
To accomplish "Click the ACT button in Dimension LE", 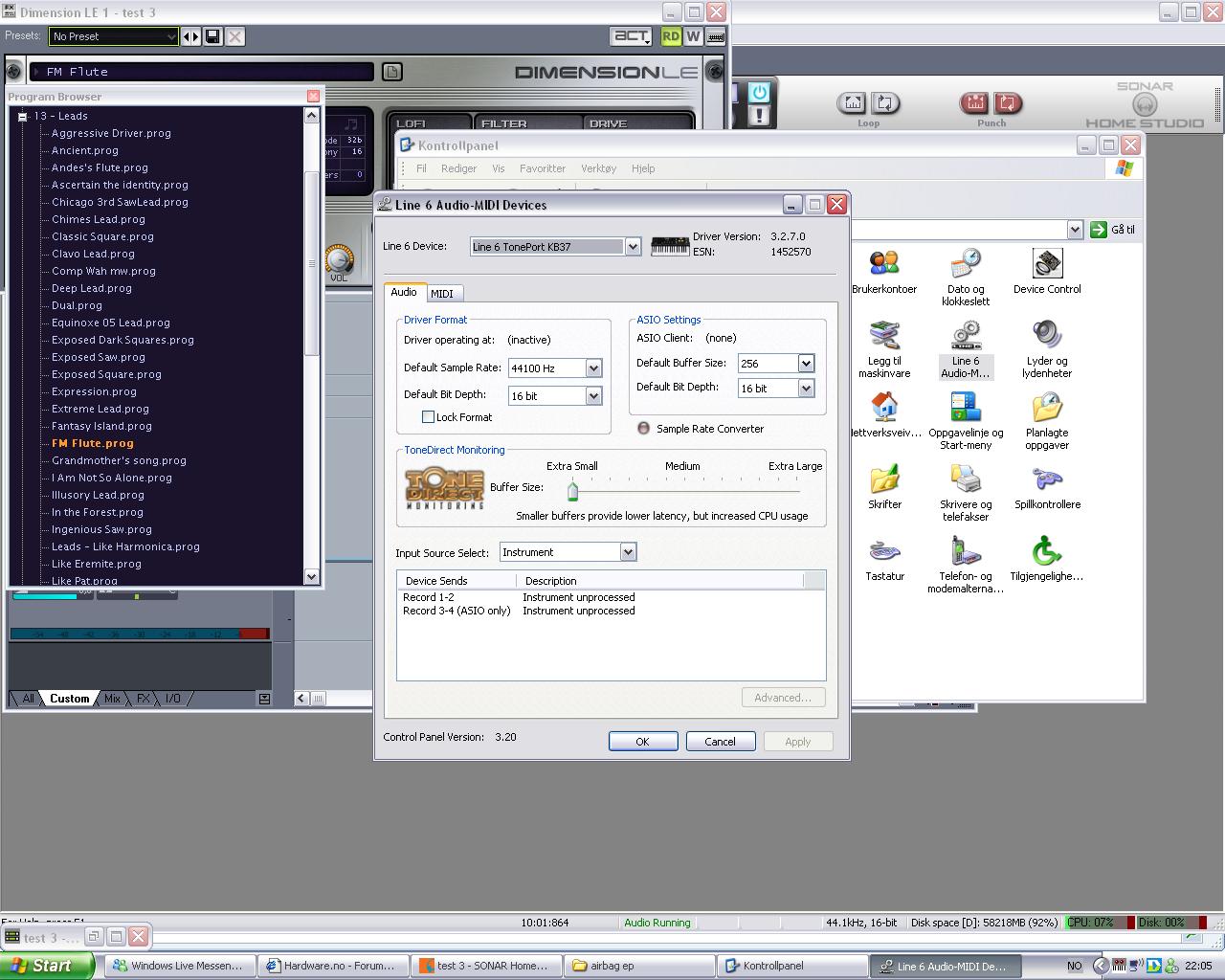I will point(632,36).
